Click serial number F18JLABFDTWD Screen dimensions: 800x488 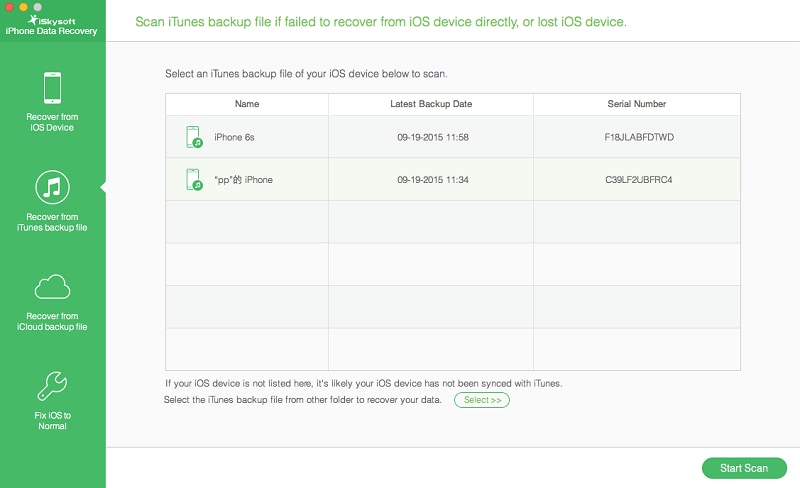tap(639, 137)
